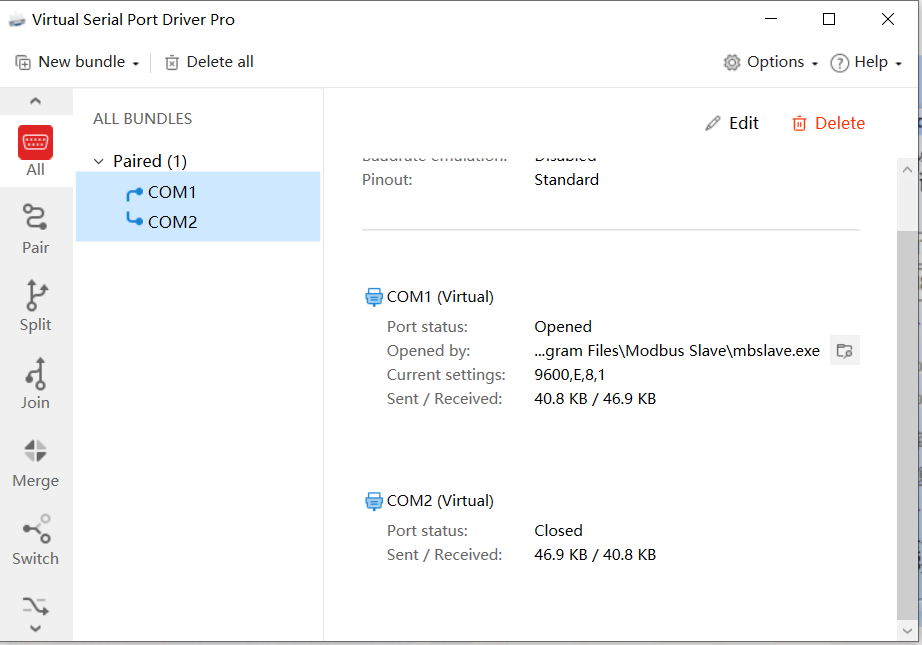Select COM1 in the bundle tree
The width and height of the screenshot is (922, 645).
click(x=172, y=192)
